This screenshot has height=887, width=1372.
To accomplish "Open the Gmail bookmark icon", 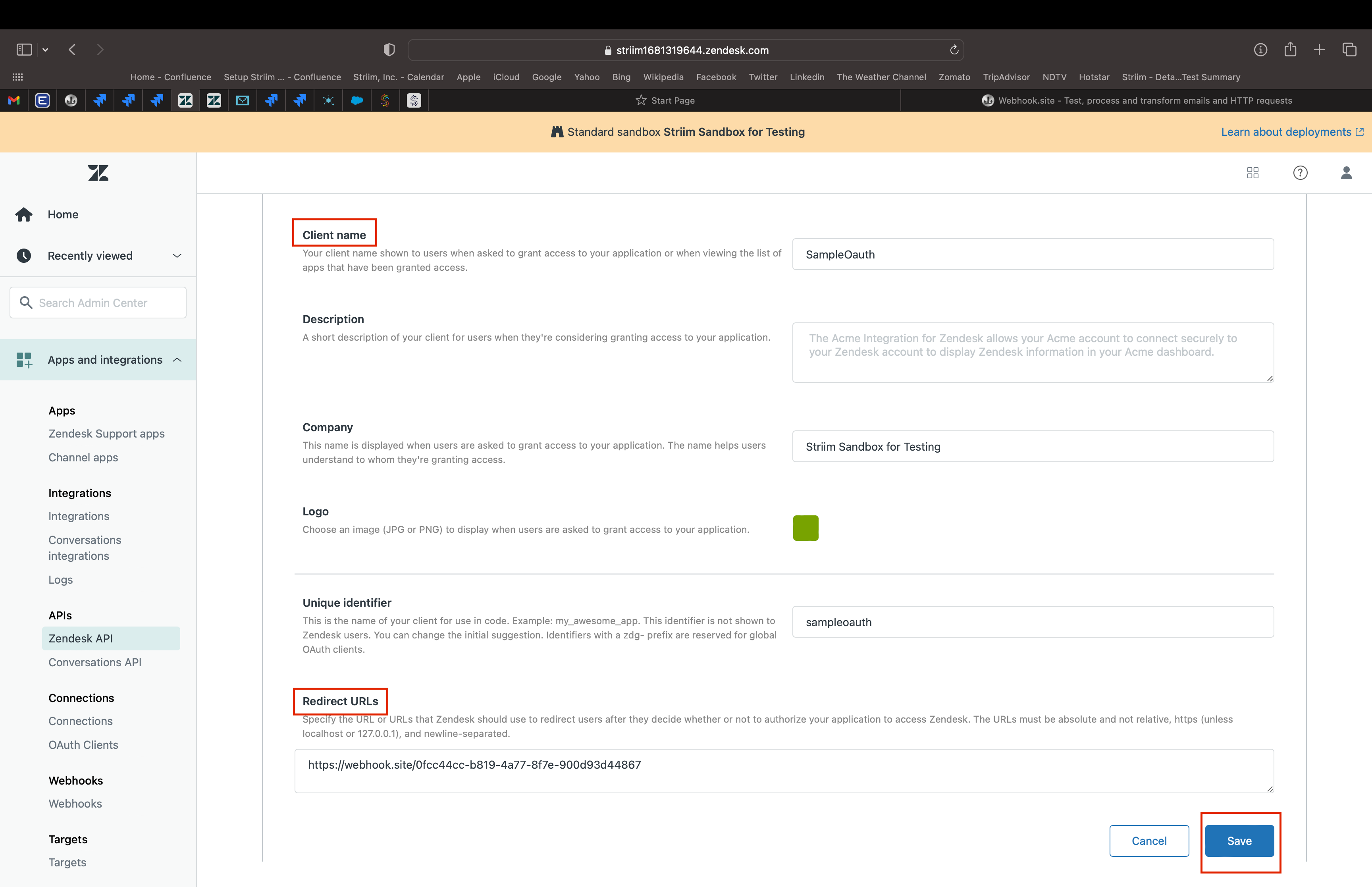I will (14, 100).
